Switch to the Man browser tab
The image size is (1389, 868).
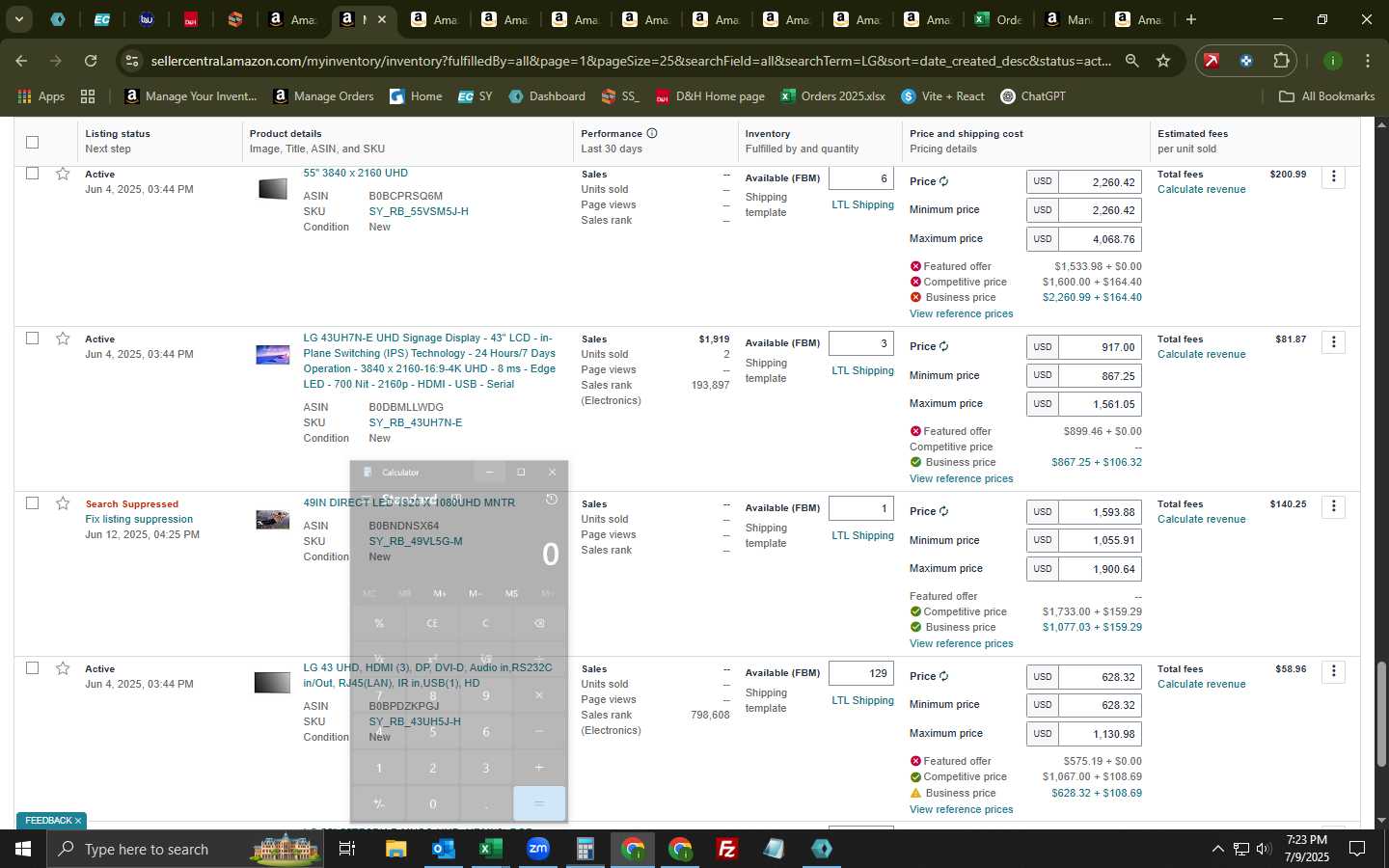point(1069,19)
